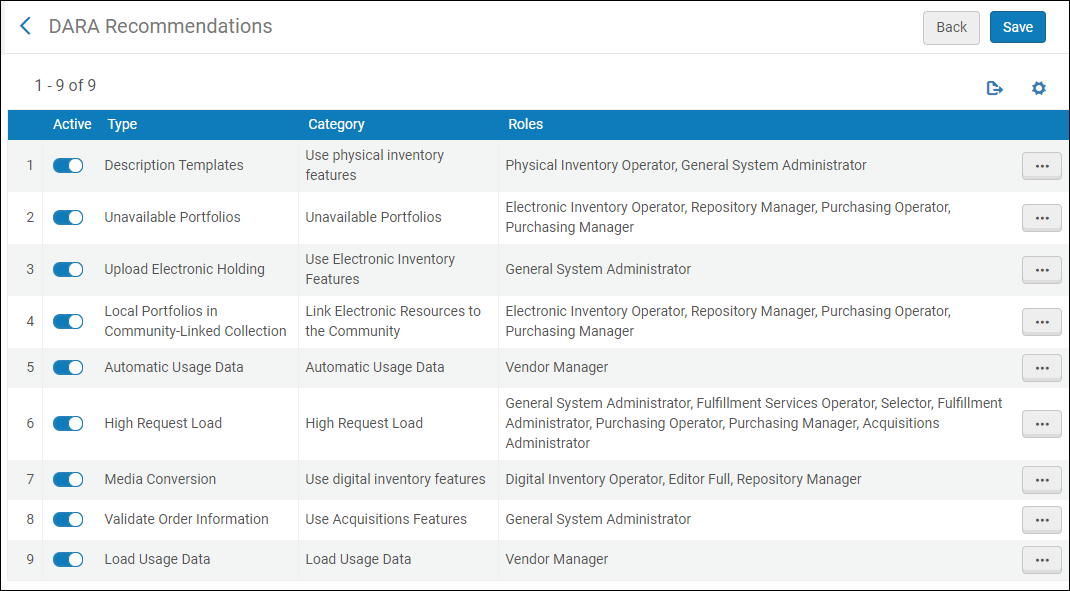Screen dimensions: 1070x591
Task: Click the Back button
Action: 951,27
